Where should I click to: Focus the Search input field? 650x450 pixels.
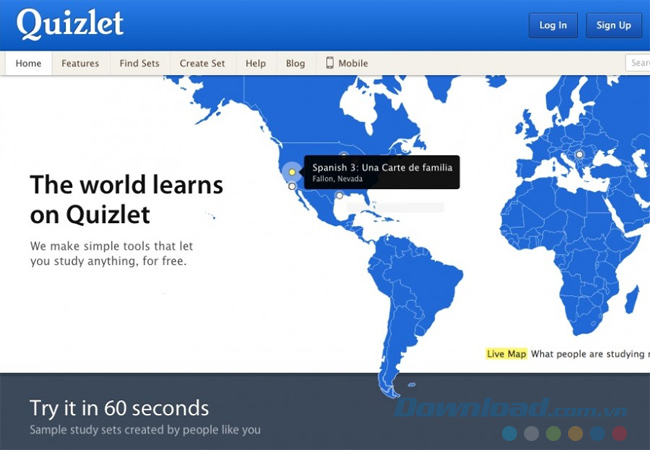[x=638, y=63]
